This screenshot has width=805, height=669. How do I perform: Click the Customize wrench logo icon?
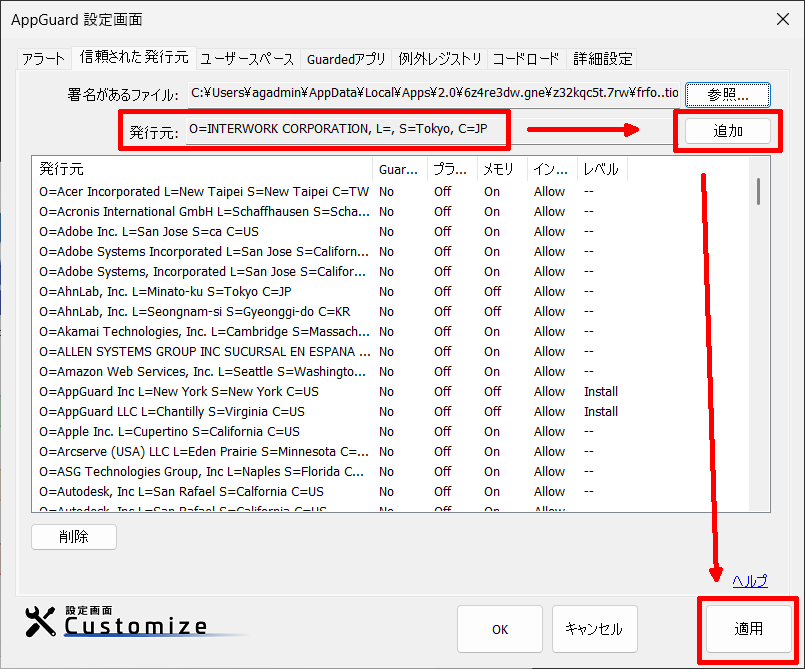pos(43,623)
